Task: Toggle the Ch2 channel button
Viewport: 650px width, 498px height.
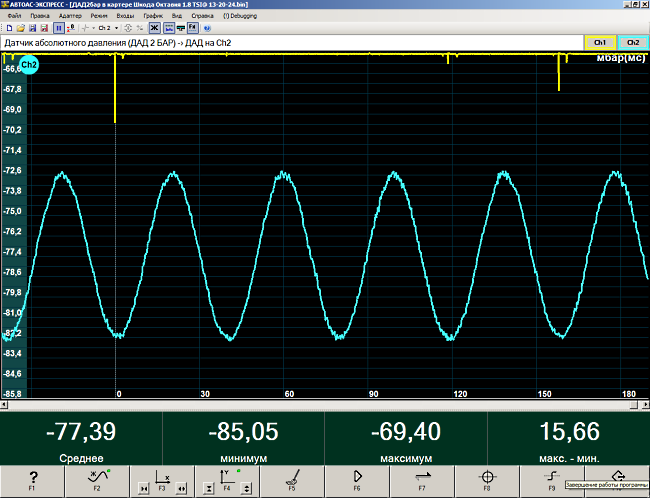Action: [633, 44]
